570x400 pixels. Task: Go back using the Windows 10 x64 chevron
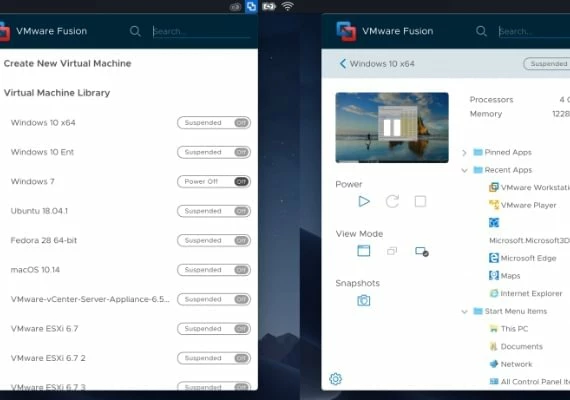point(343,64)
